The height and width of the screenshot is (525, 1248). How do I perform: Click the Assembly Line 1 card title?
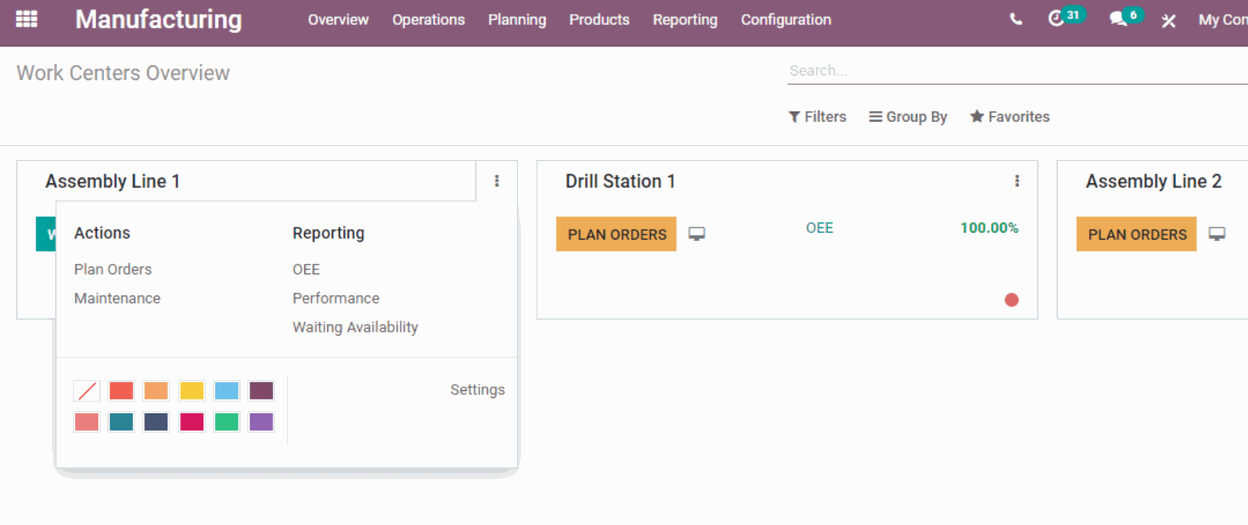[113, 181]
